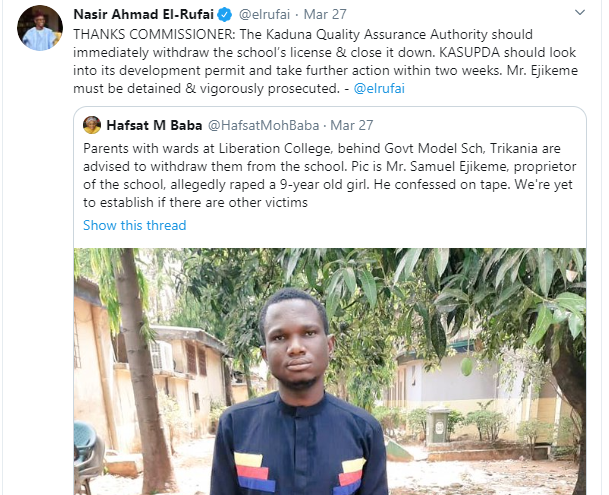Screen dimensions: 609x495
Task: Open Nasir Ahmad El-Rufai's profile avatar
Action: coord(40,29)
